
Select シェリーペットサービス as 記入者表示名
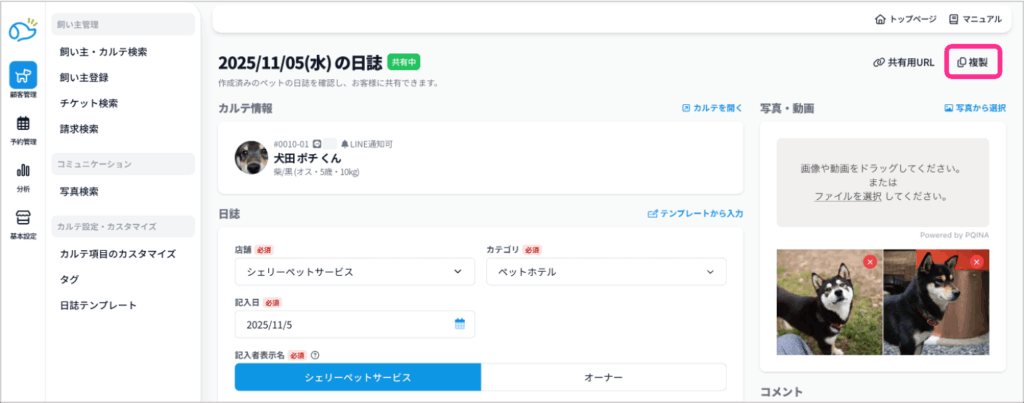point(358,377)
